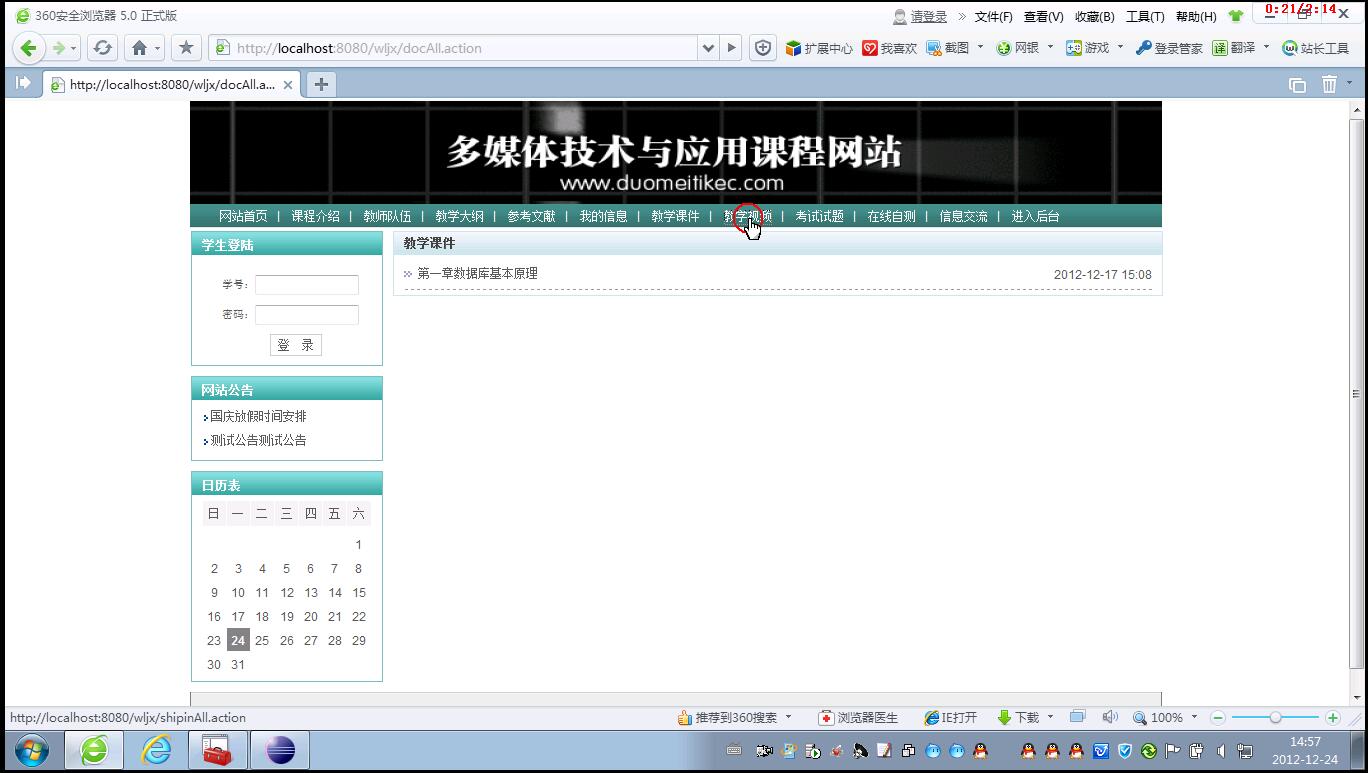Open the 游戏 games tool

pos(1088,48)
